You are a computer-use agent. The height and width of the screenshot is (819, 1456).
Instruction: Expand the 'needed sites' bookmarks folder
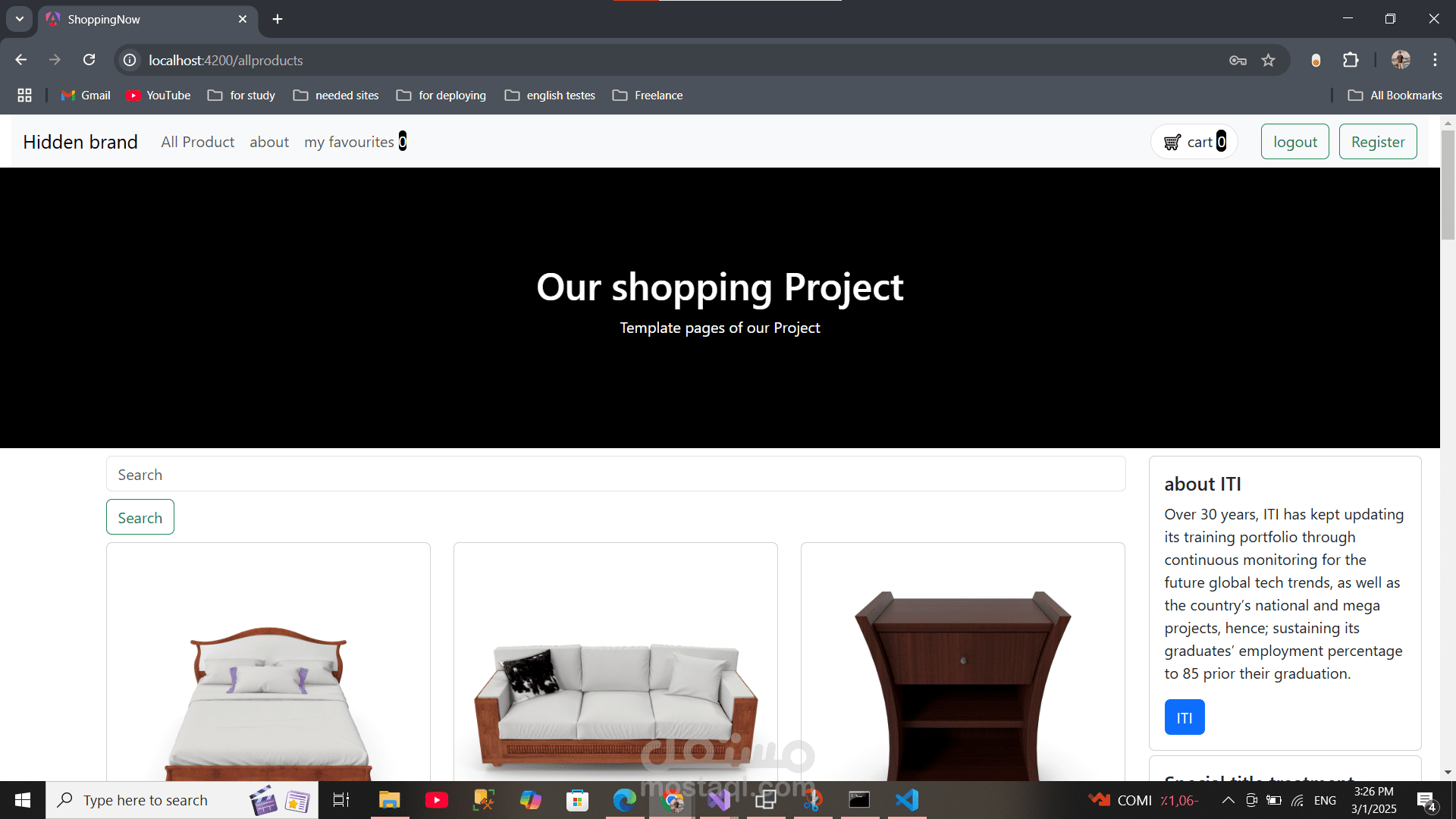pyautogui.click(x=336, y=96)
